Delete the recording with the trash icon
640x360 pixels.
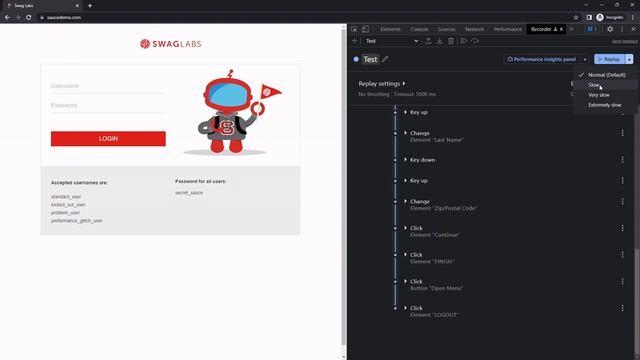451,41
